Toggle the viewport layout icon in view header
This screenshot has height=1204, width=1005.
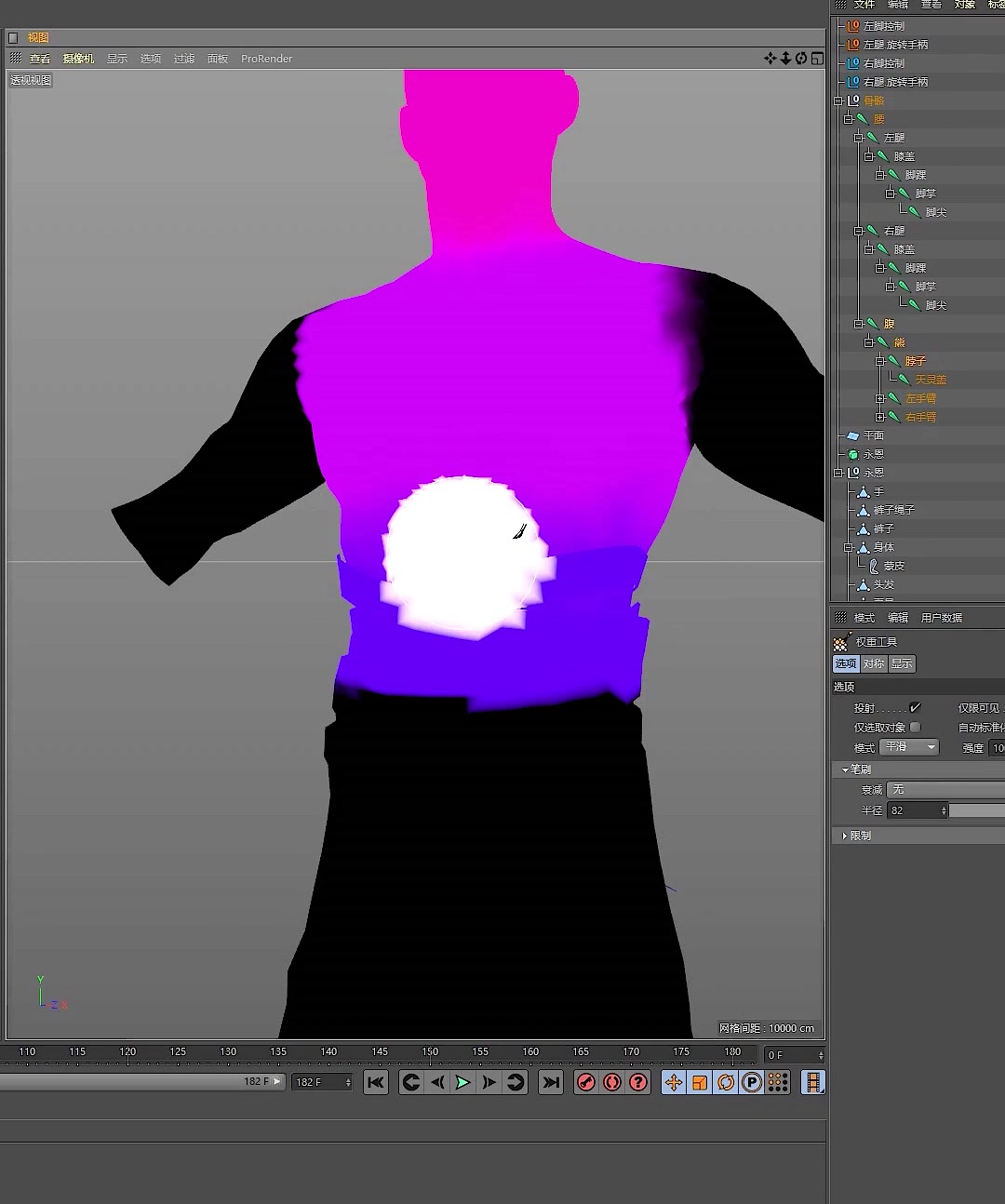(817, 59)
